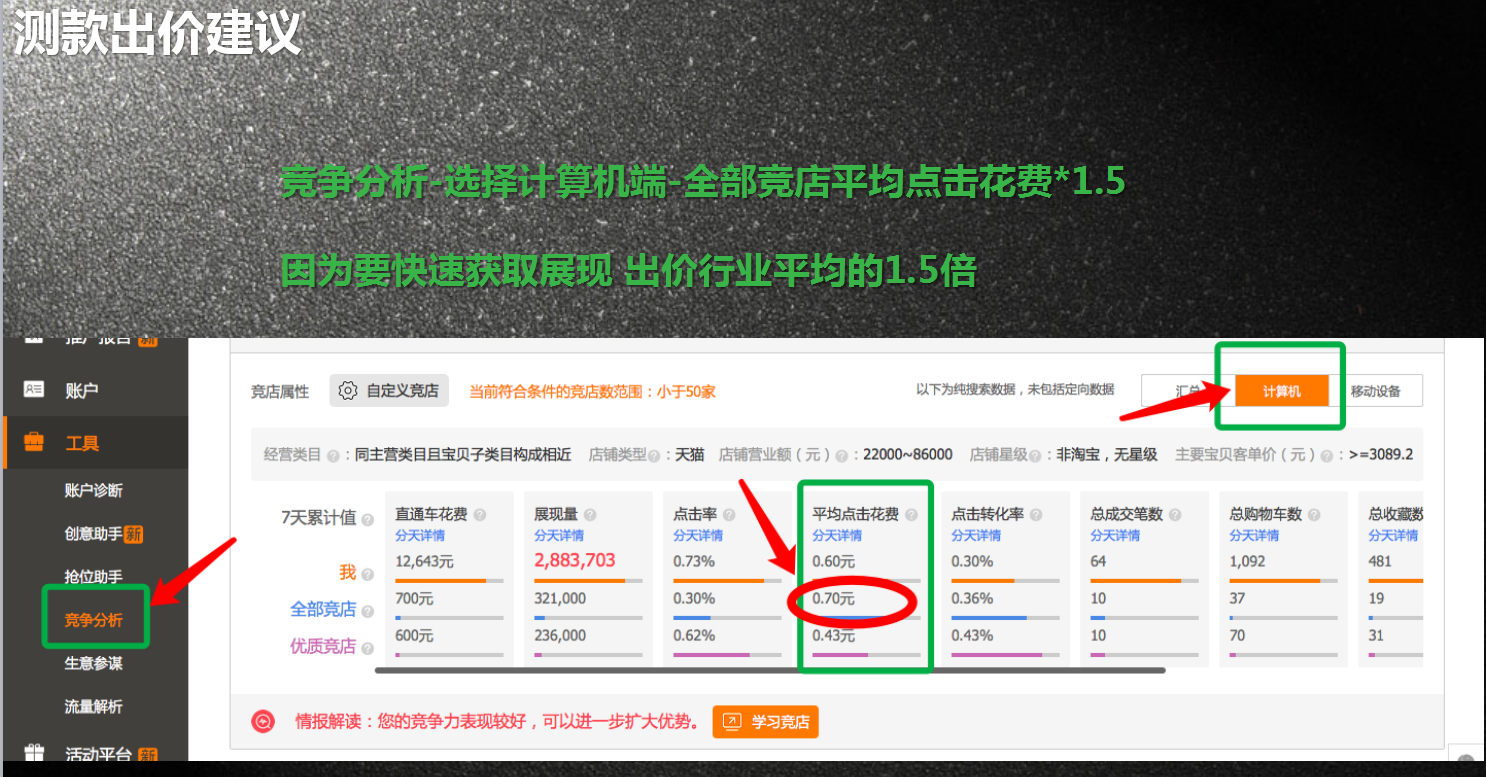Open 分天详情 under 点击转化率
This screenshot has width=1486, height=777.
[x=976, y=536]
